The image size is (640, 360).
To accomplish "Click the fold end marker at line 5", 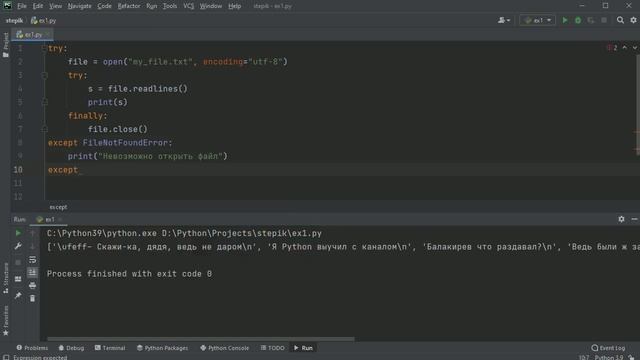I will [x=44, y=102].
